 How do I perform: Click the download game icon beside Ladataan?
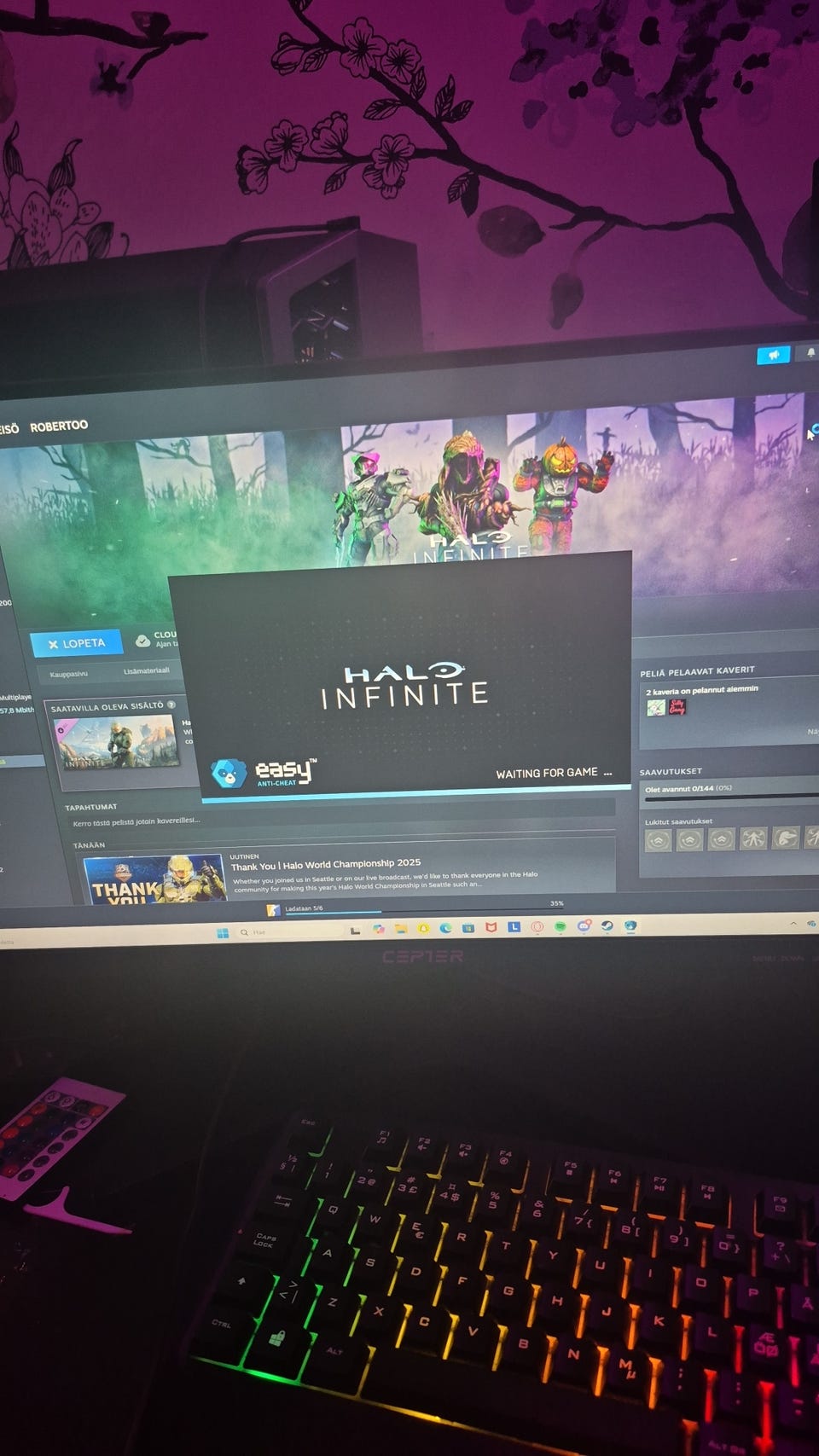273,910
